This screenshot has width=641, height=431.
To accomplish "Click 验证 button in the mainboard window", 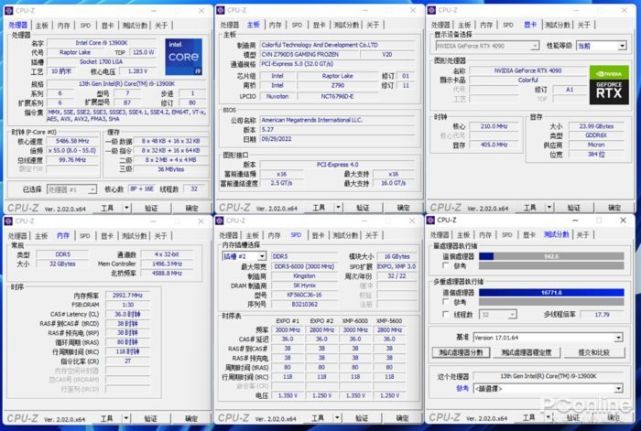I will pyautogui.click(x=363, y=207).
